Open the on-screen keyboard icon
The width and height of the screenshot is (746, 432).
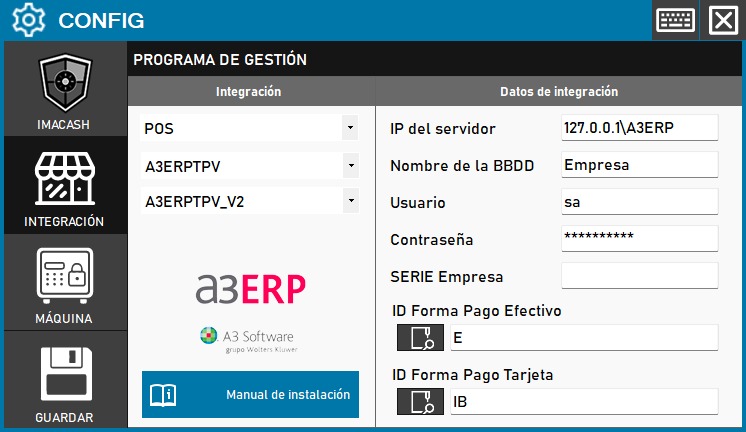tap(676, 20)
